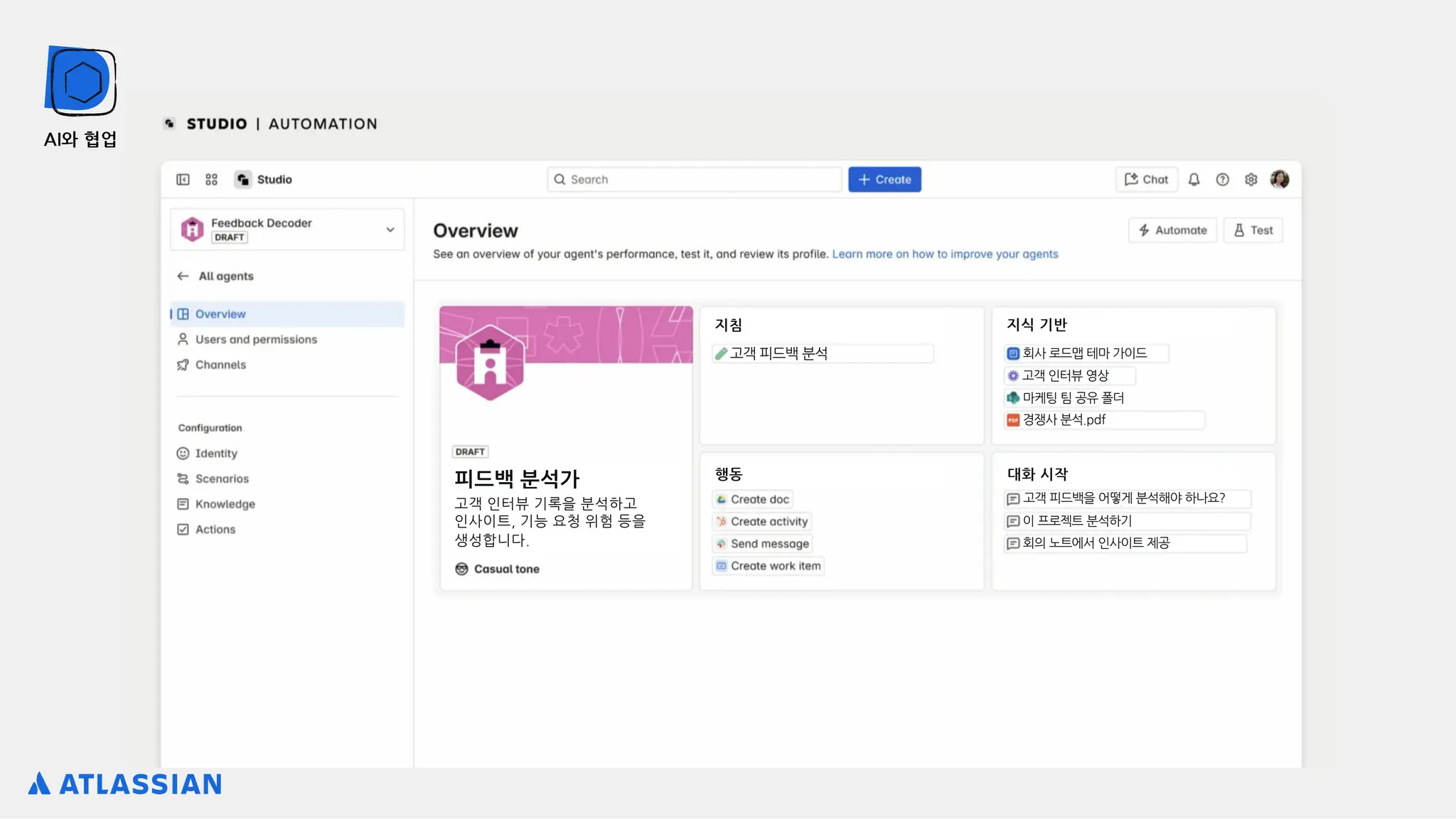Select starter 회의 노트에서 인사이트 제공

coord(1125,543)
